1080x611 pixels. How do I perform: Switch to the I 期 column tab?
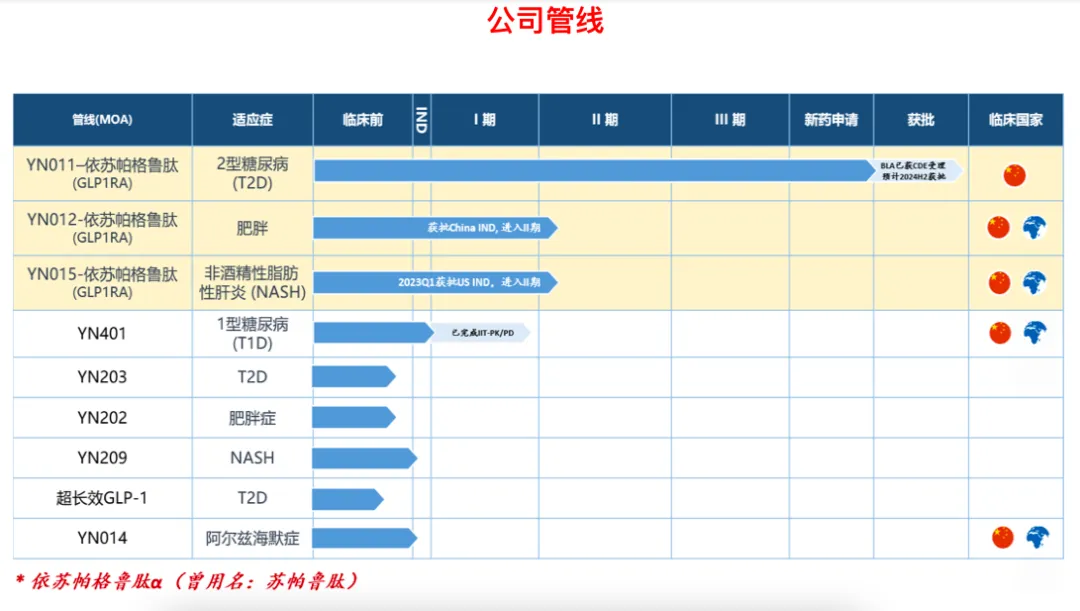point(486,119)
